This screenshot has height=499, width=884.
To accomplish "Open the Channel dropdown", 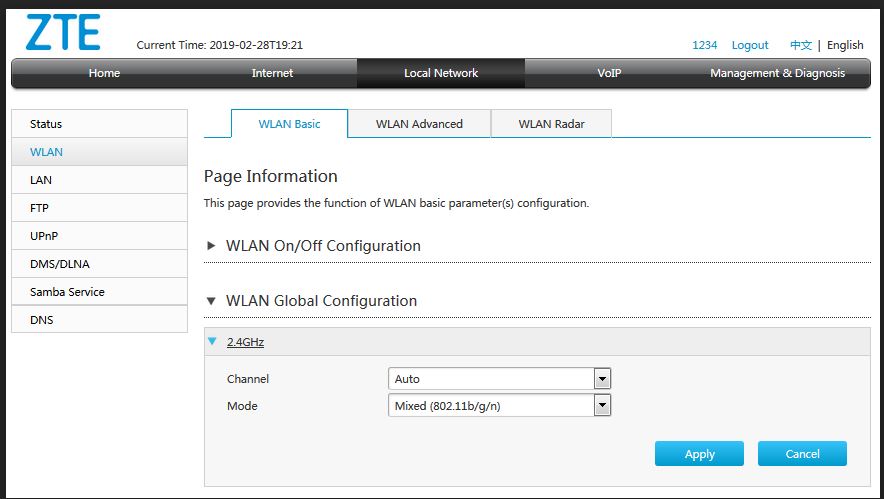I will coord(500,379).
